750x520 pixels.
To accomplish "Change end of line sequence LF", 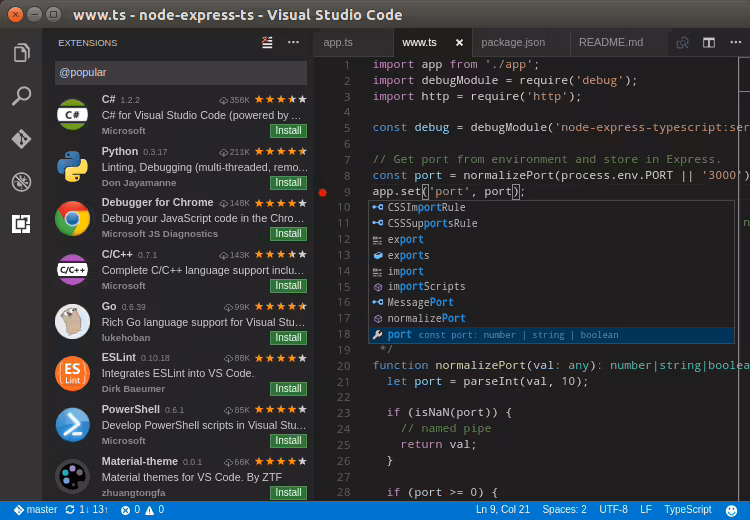I will (x=646, y=510).
